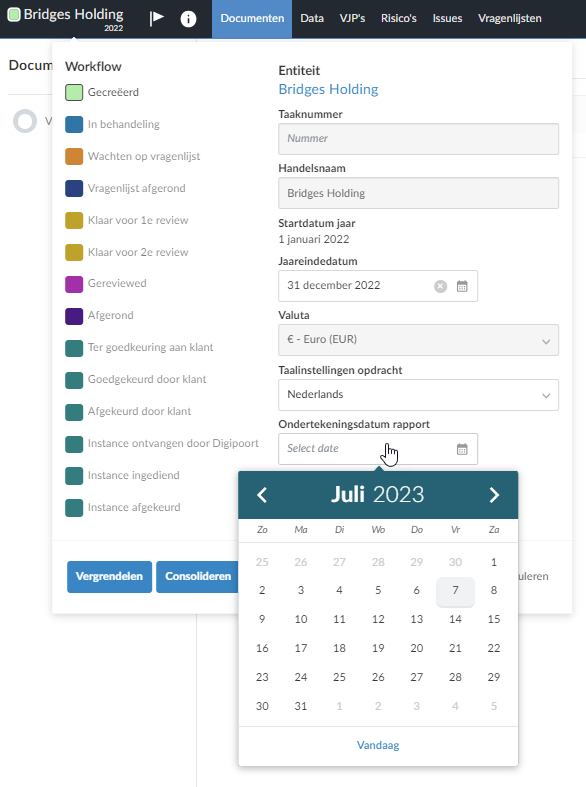This screenshot has width=586, height=787.
Task: Click the Vergrendelen button
Action: coord(109,577)
